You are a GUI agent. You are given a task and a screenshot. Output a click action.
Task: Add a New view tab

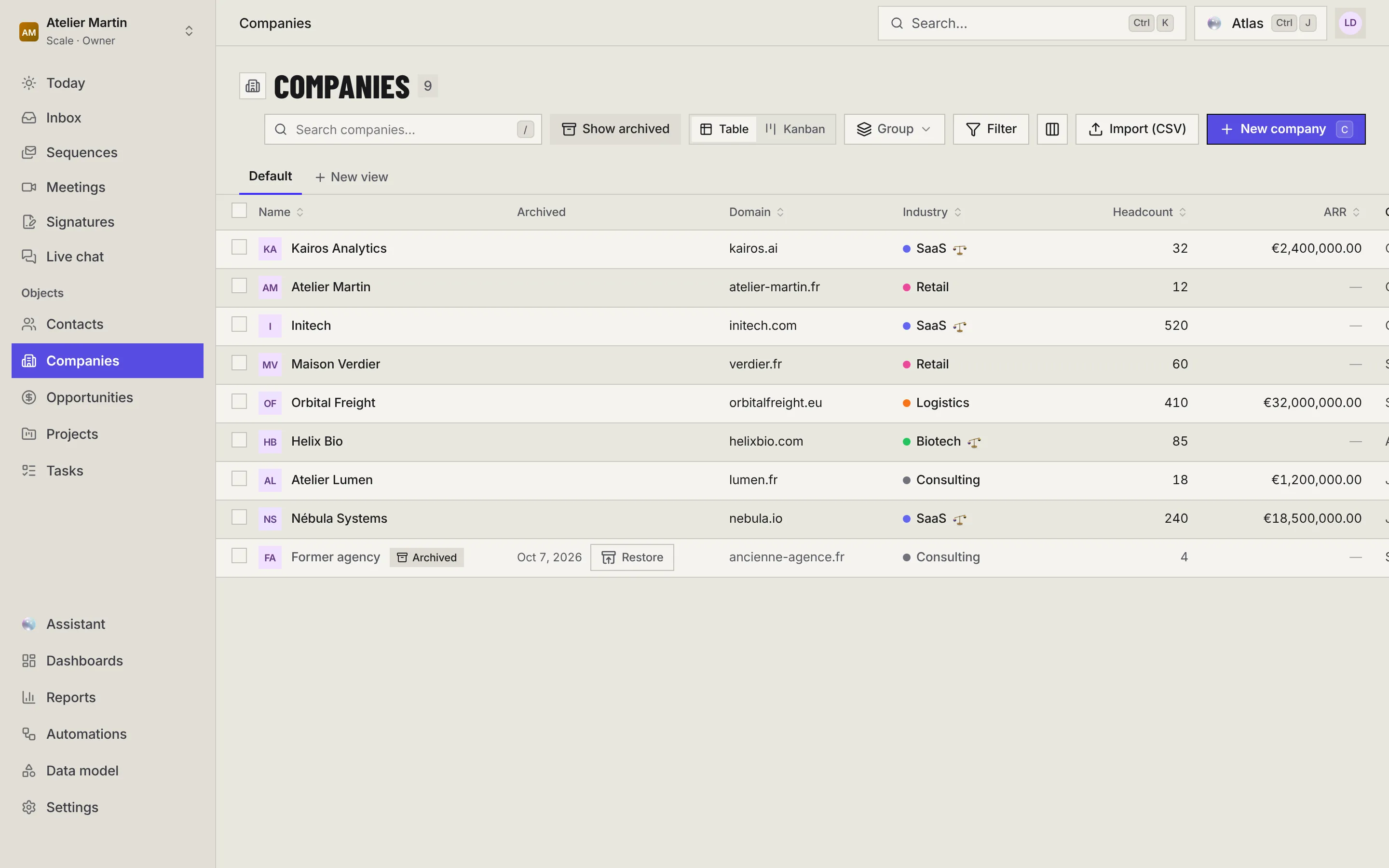pyautogui.click(x=351, y=177)
